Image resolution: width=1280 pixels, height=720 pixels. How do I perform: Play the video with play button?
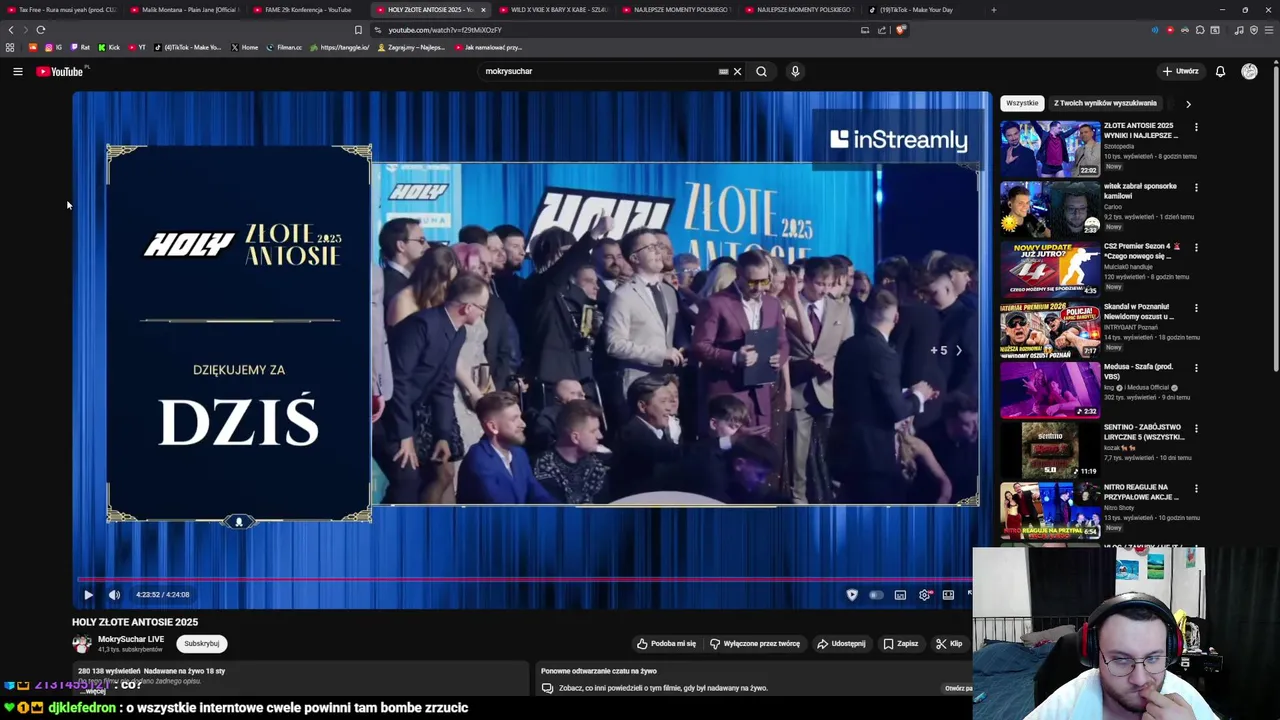click(88, 594)
